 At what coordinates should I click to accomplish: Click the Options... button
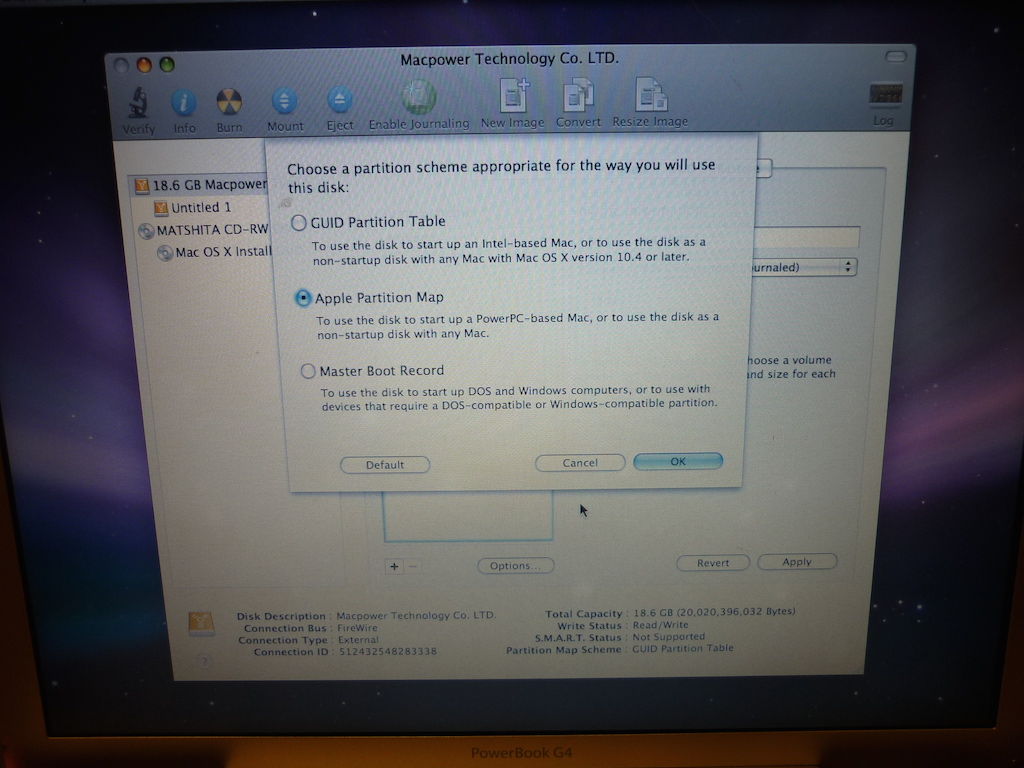pos(515,566)
